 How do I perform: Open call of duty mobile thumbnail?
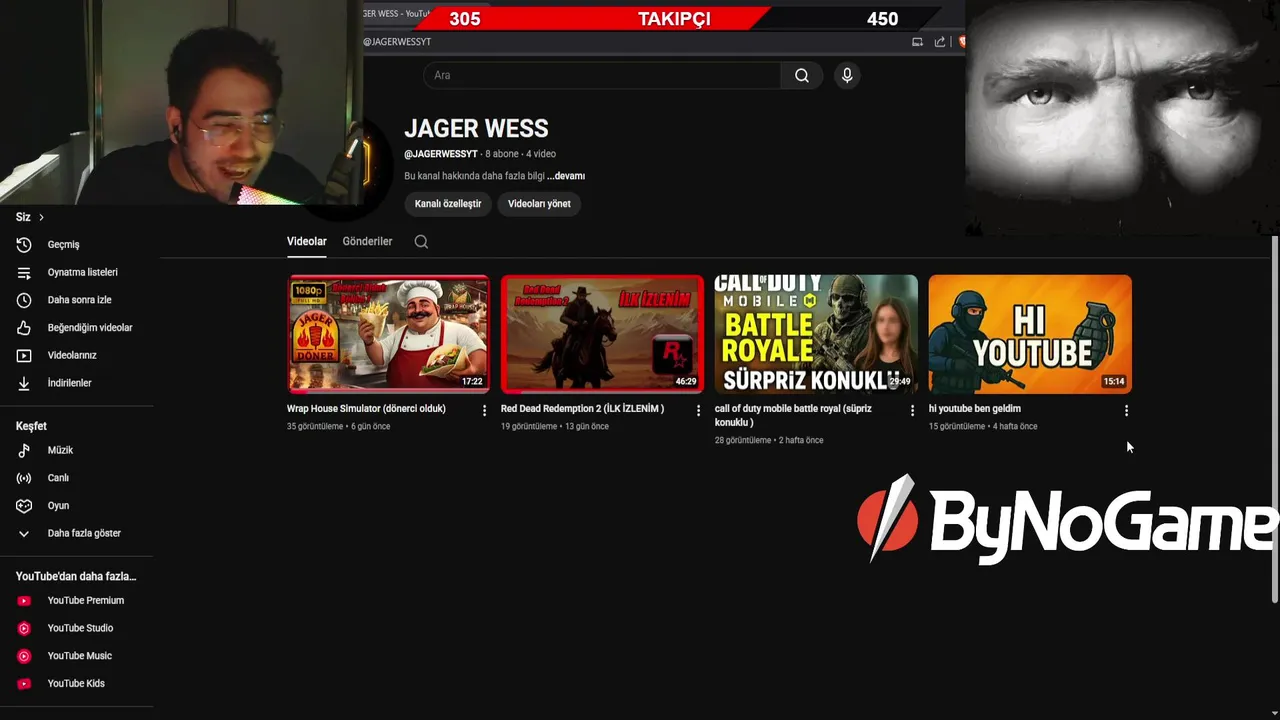[x=816, y=334]
